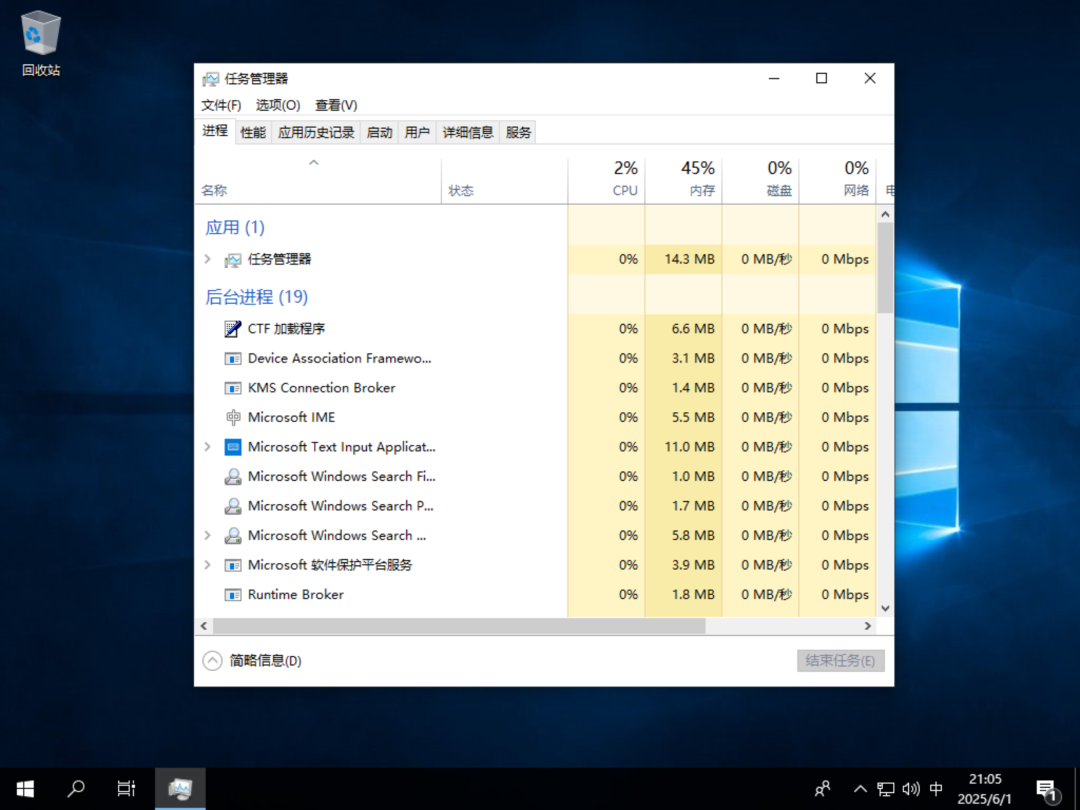
Task: Open the notification center icon
Action: (1047, 790)
